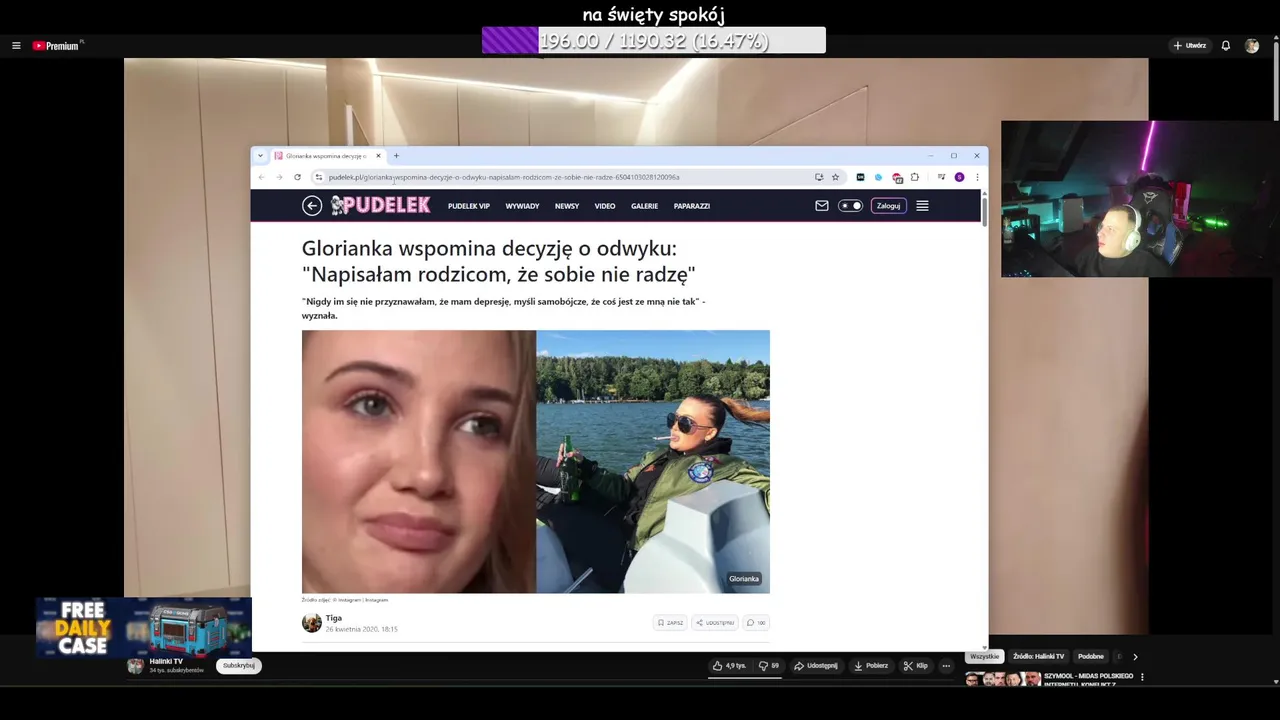Close the Glorianka browser tab
This screenshot has width=1280, height=720.
tap(378, 156)
